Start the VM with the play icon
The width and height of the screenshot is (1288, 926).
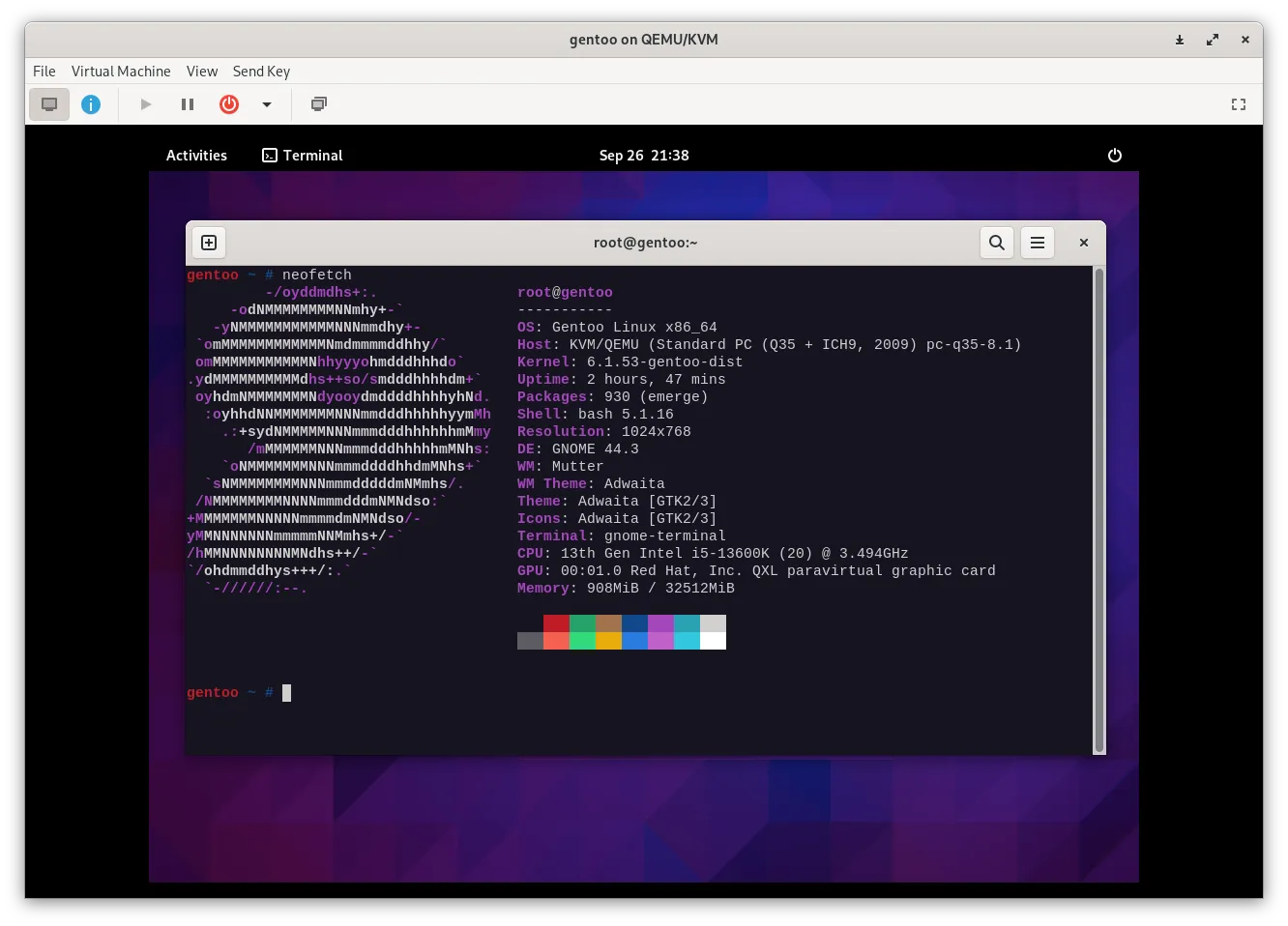[145, 104]
